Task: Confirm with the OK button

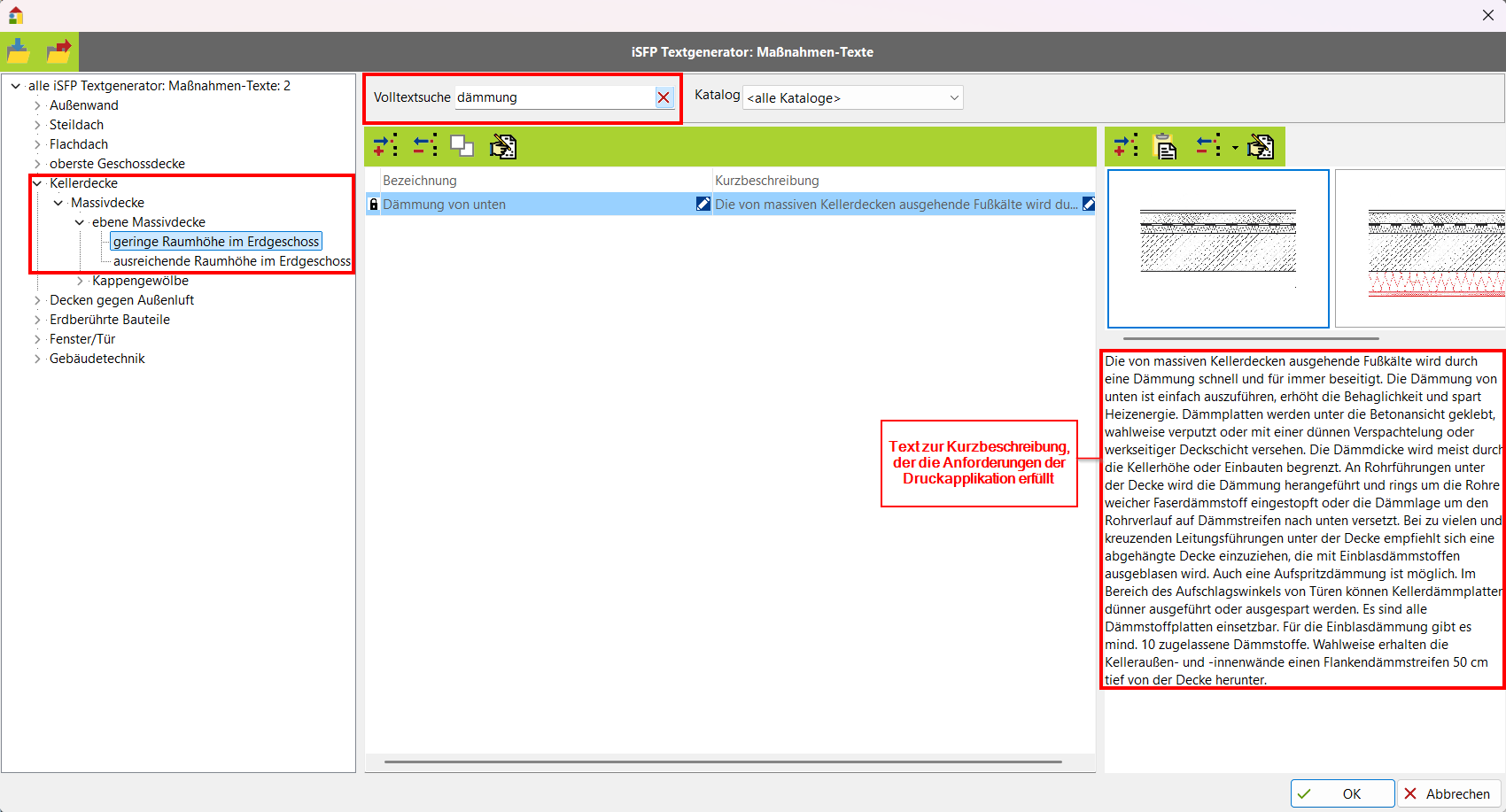Action: tap(1342, 793)
